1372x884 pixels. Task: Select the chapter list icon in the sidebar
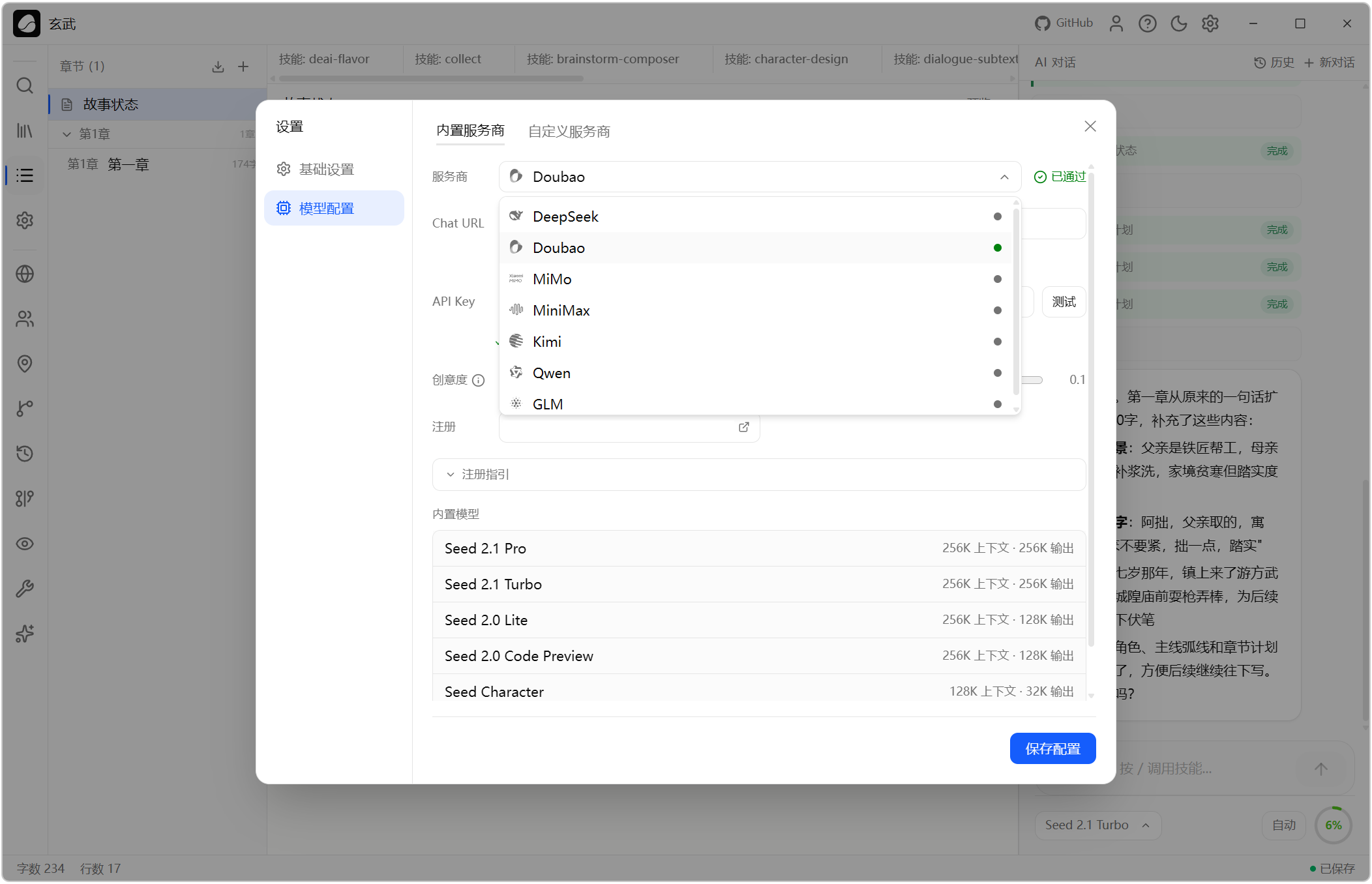pos(25,175)
